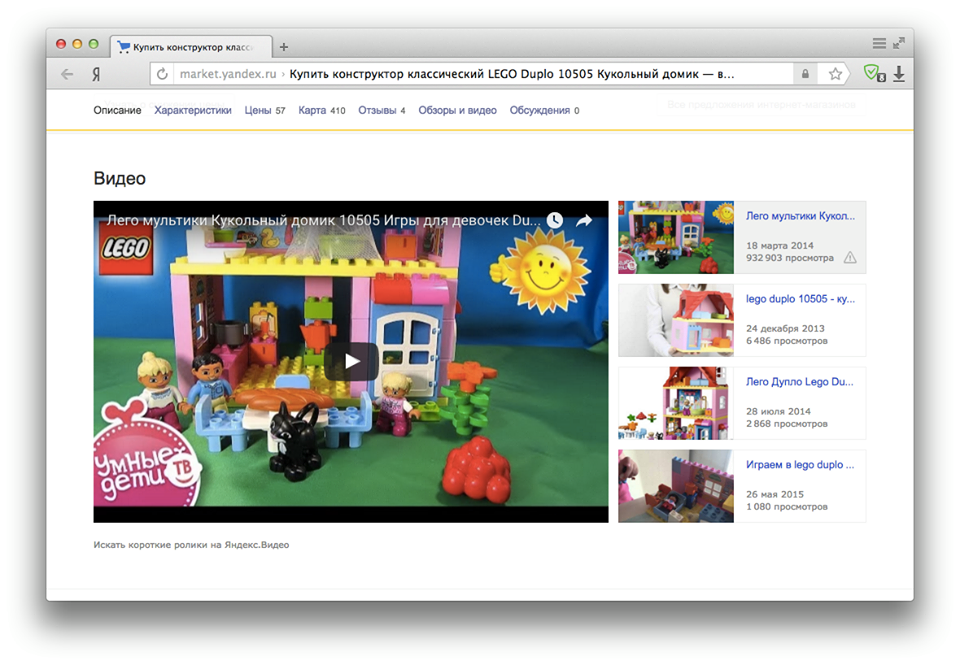
Task: Click the Watch Later clock icon on video
Action: (555, 220)
